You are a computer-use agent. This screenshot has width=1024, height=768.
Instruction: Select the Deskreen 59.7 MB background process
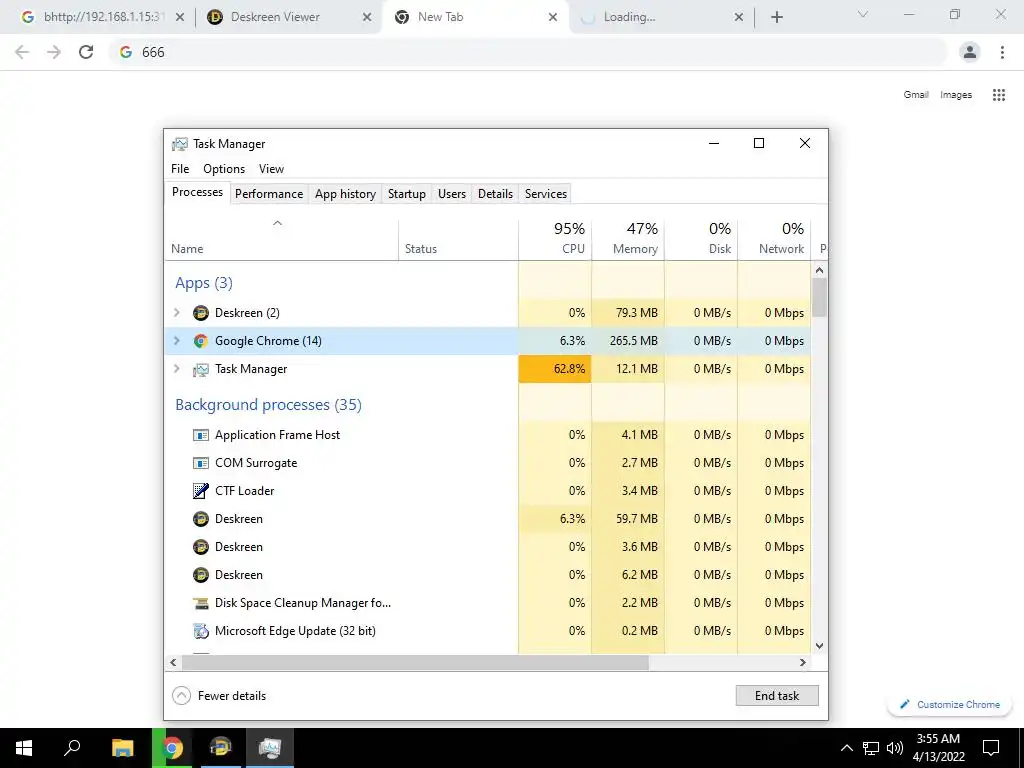pyautogui.click(x=488, y=519)
